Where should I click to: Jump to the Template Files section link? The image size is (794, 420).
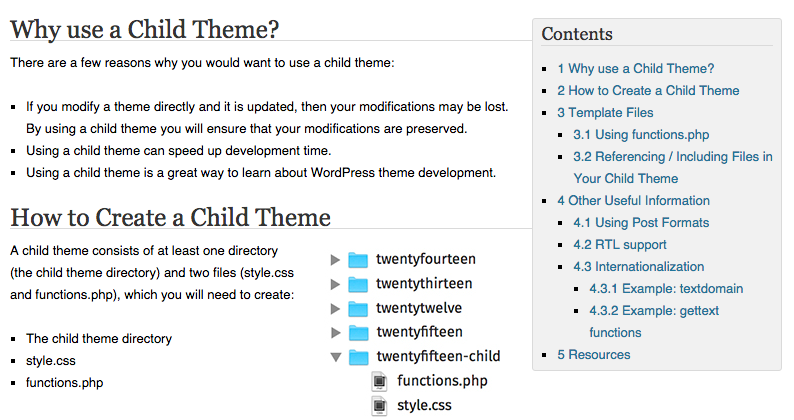tap(605, 113)
